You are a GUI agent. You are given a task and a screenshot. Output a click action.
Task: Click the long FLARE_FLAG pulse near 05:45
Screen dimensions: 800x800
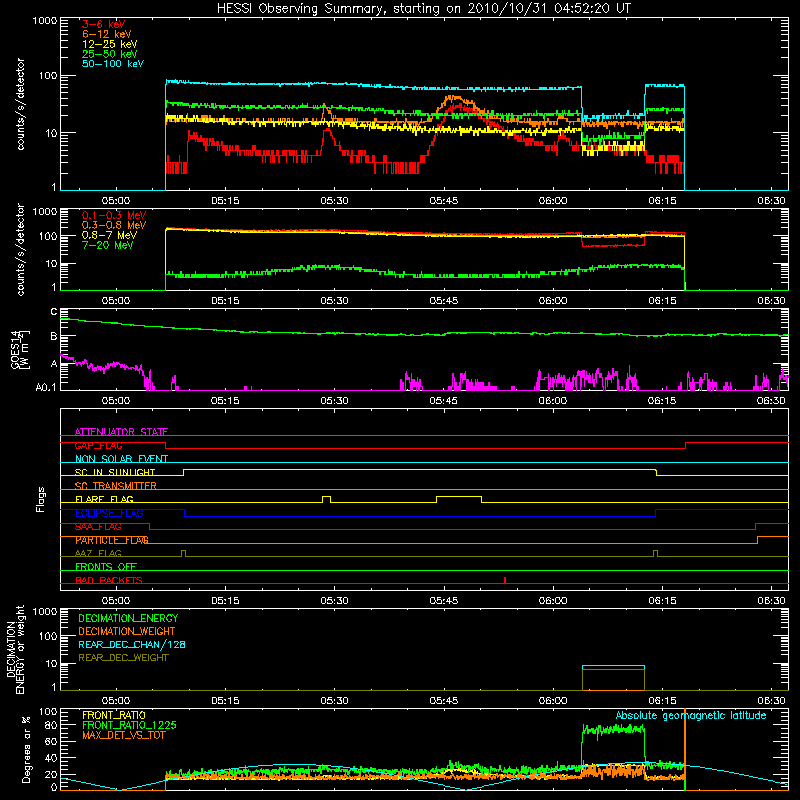click(x=459, y=499)
